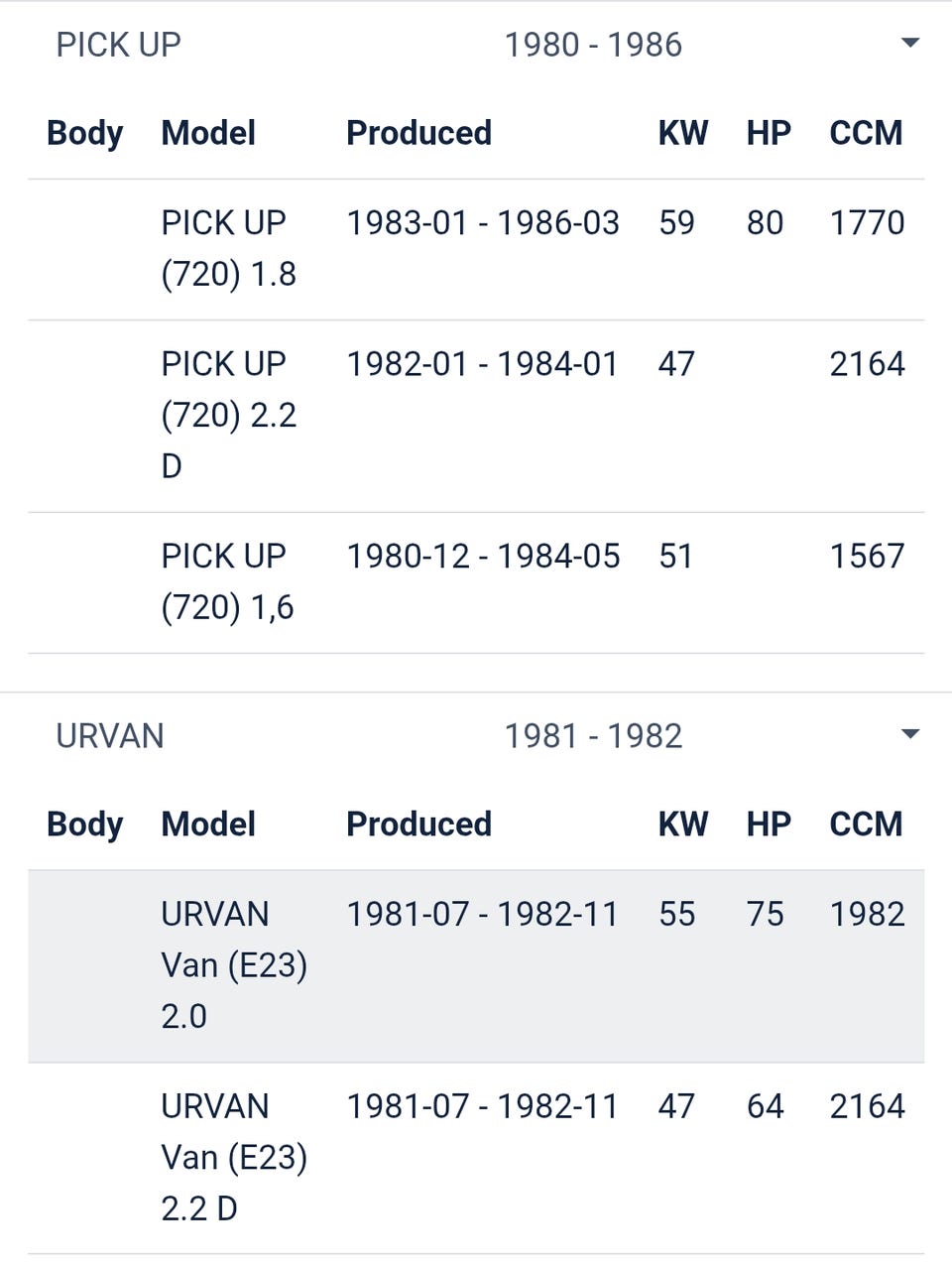Click the 1567 CCM value
The height and width of the screenshot is (1267, 952).
coord(867,557)
